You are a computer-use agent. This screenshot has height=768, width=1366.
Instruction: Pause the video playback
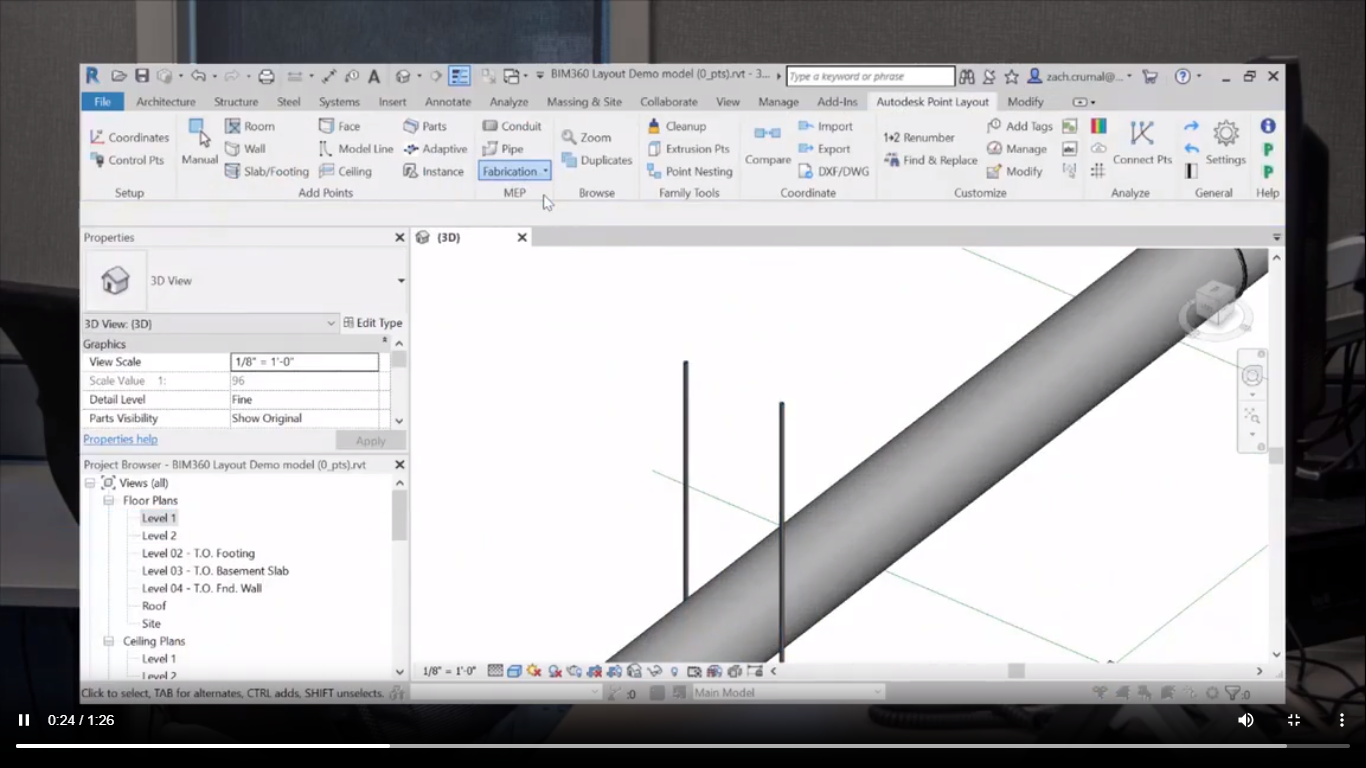[24, 720]
